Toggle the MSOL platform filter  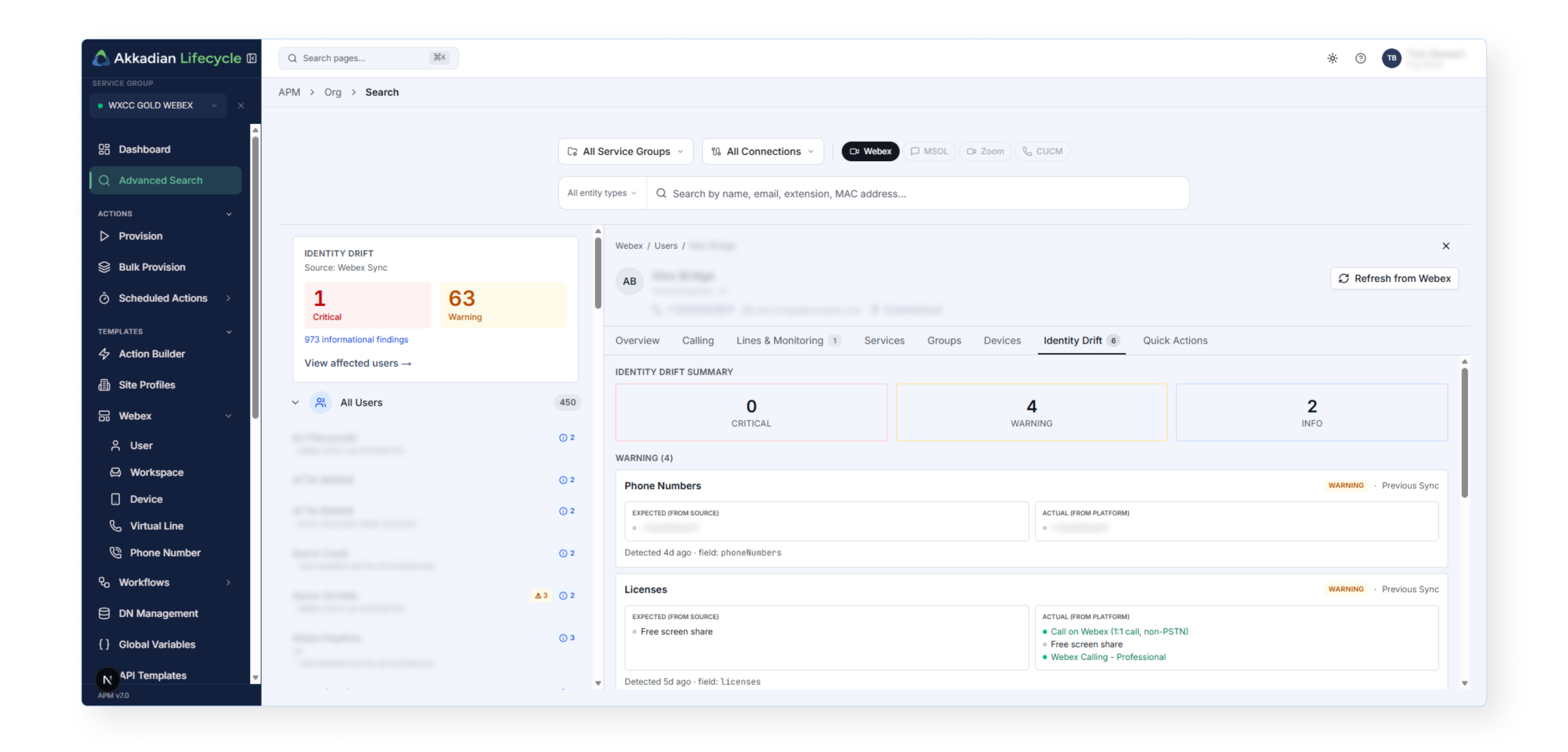(929, 151)
